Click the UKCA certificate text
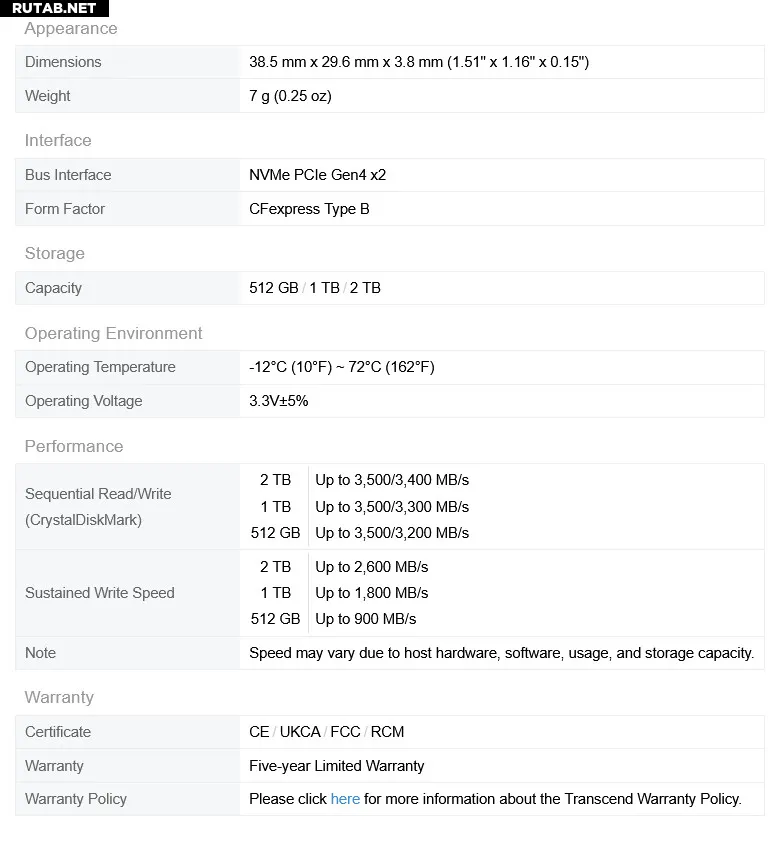 (x=300, y=732)
